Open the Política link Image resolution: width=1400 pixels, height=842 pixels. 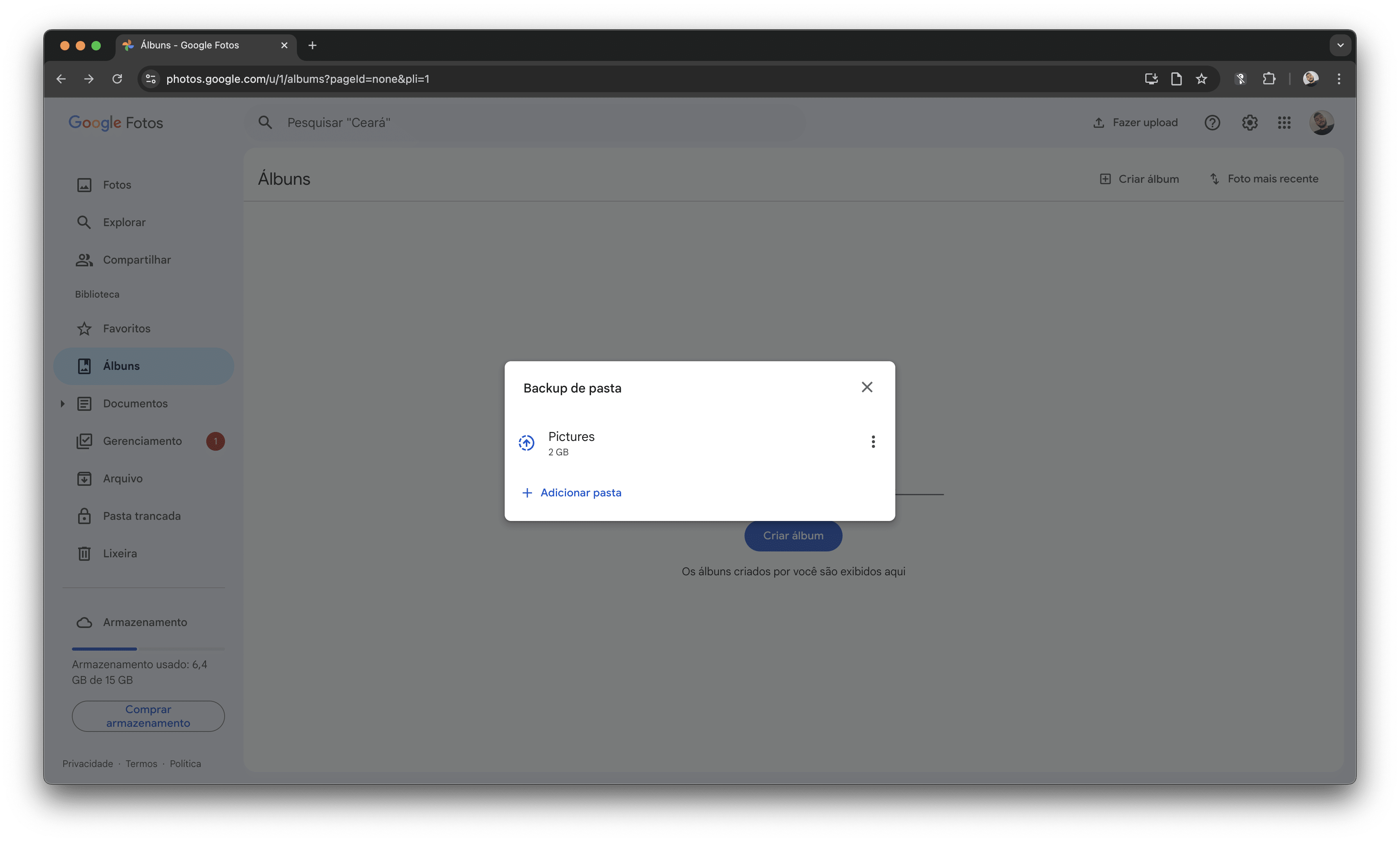[185, 764]
